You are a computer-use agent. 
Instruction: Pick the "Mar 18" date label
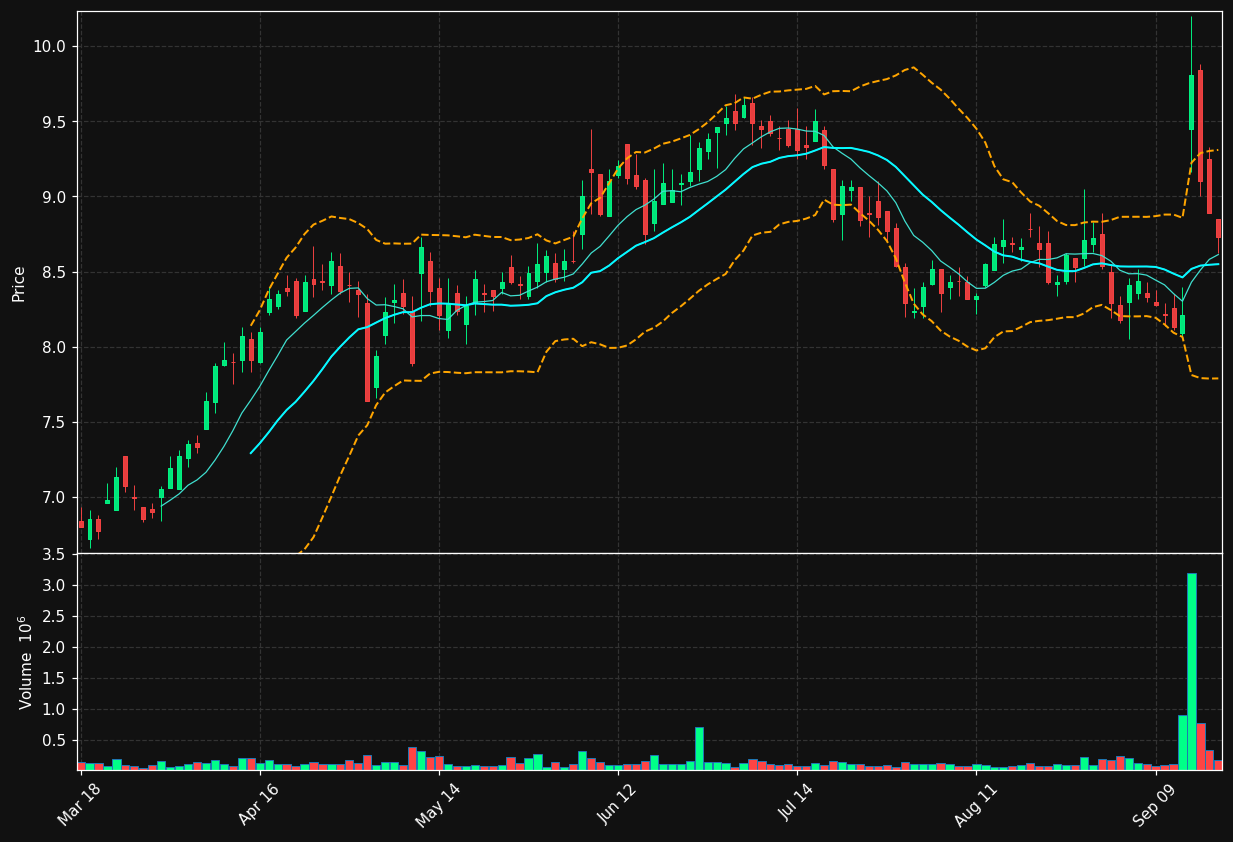[x=78, y=805]
